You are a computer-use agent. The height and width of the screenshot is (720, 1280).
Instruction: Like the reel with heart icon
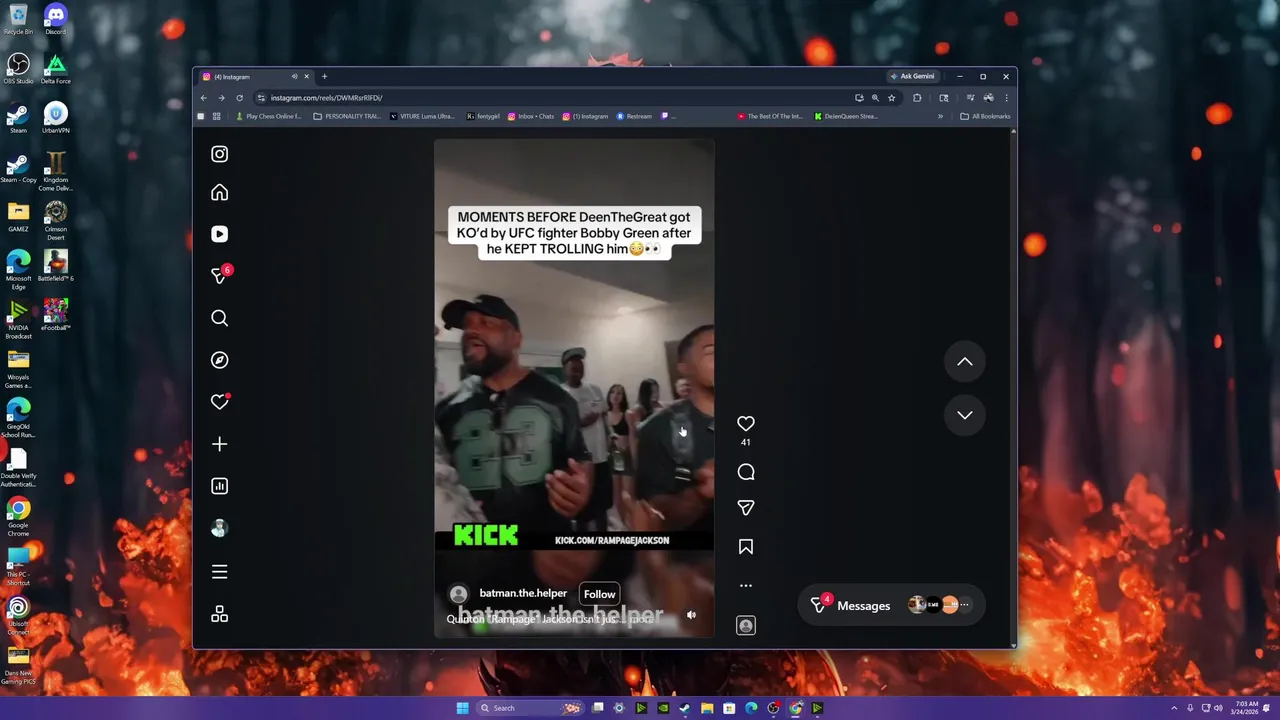(746, 424)
